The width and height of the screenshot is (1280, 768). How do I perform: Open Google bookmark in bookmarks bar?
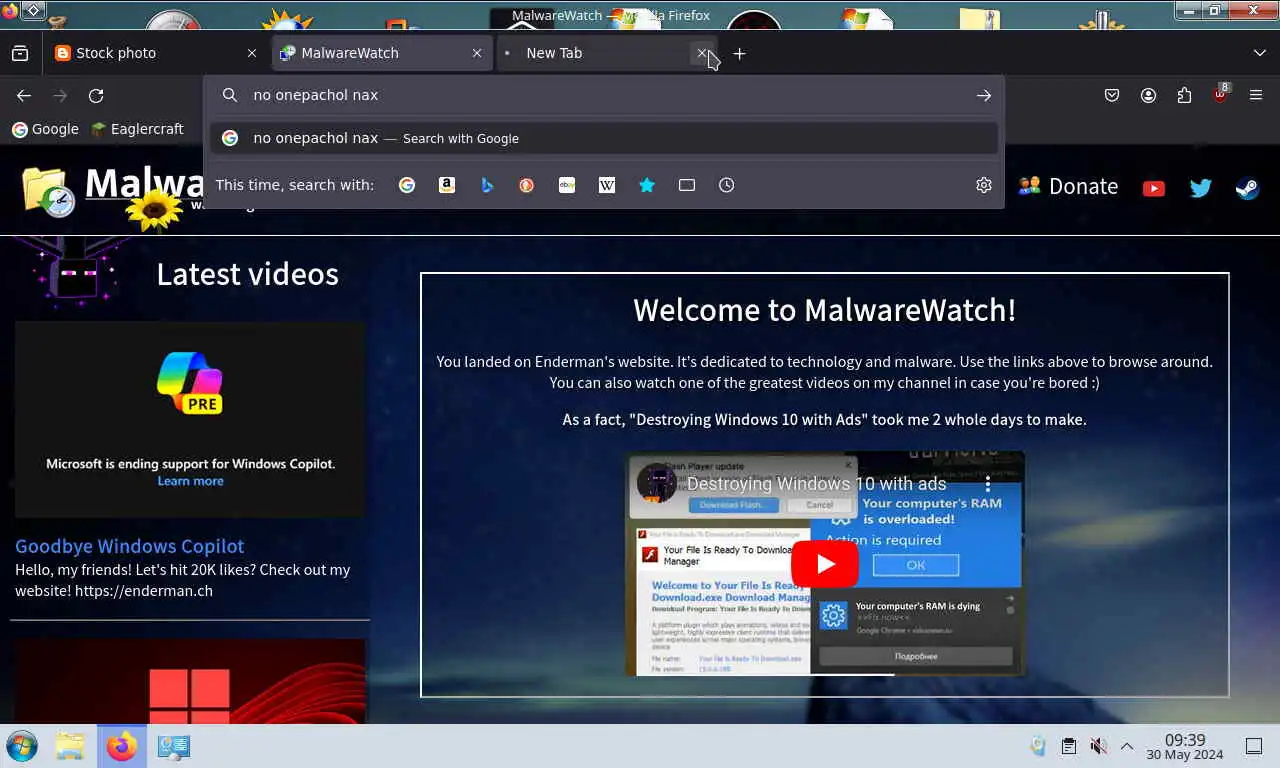[x=45, y=129]
